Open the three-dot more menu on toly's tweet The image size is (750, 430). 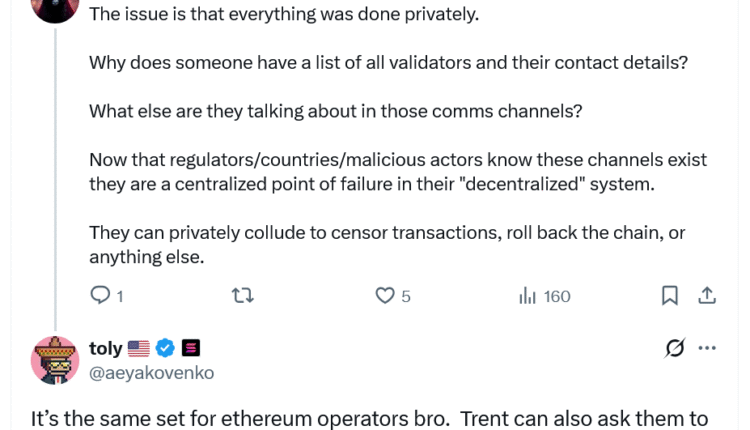707,348
